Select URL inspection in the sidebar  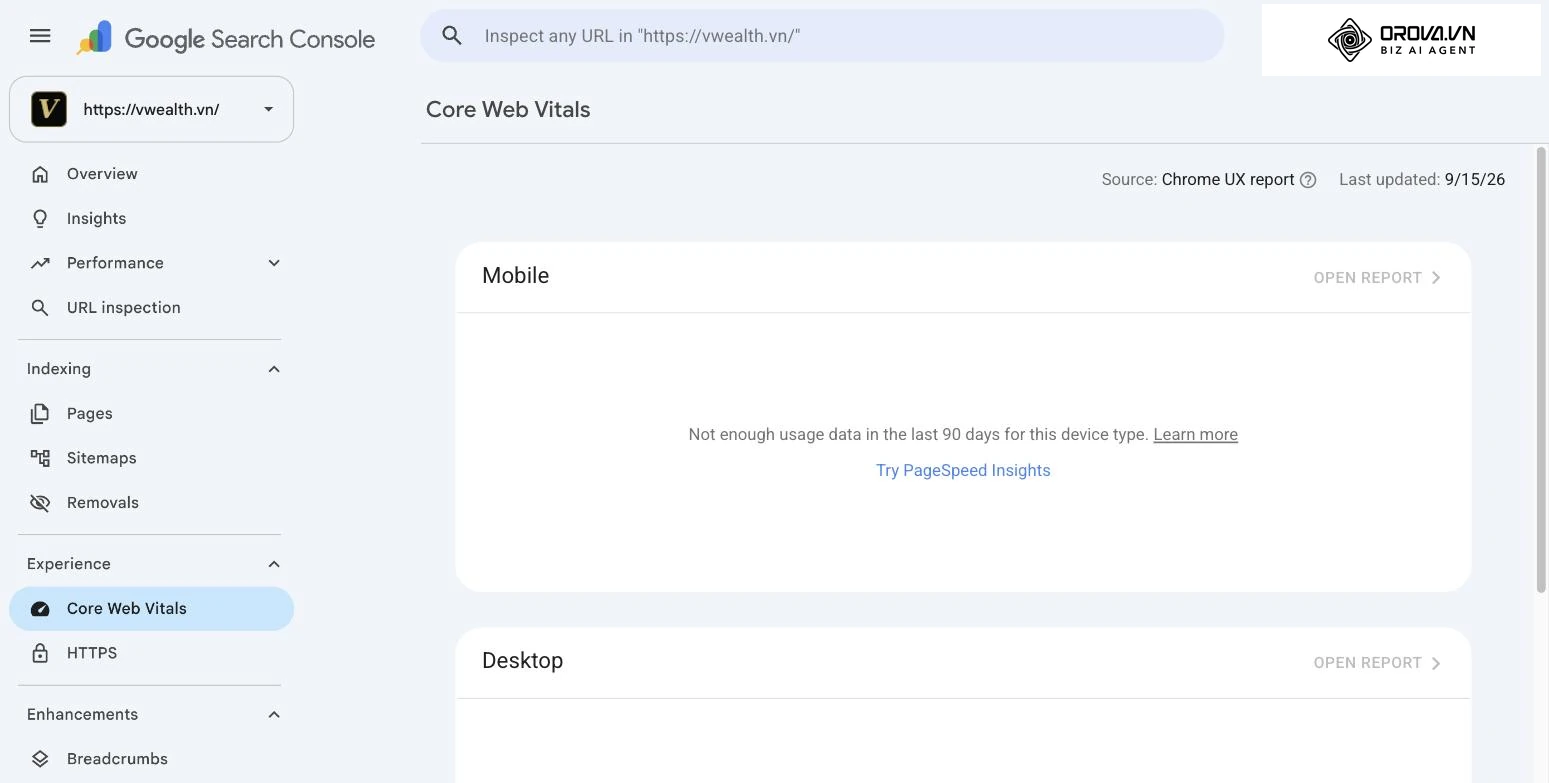click(x=152, y=308)
